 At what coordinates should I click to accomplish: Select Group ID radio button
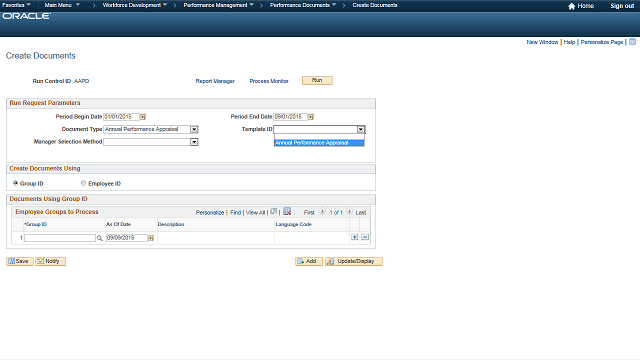click(x=16, y=183)
